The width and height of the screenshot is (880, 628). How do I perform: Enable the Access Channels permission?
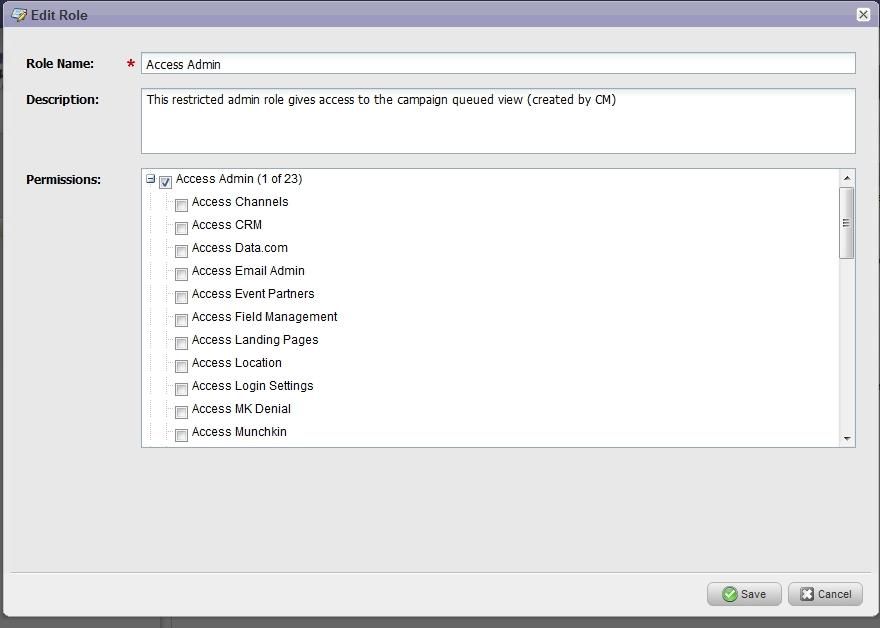[x=181, y=205]
